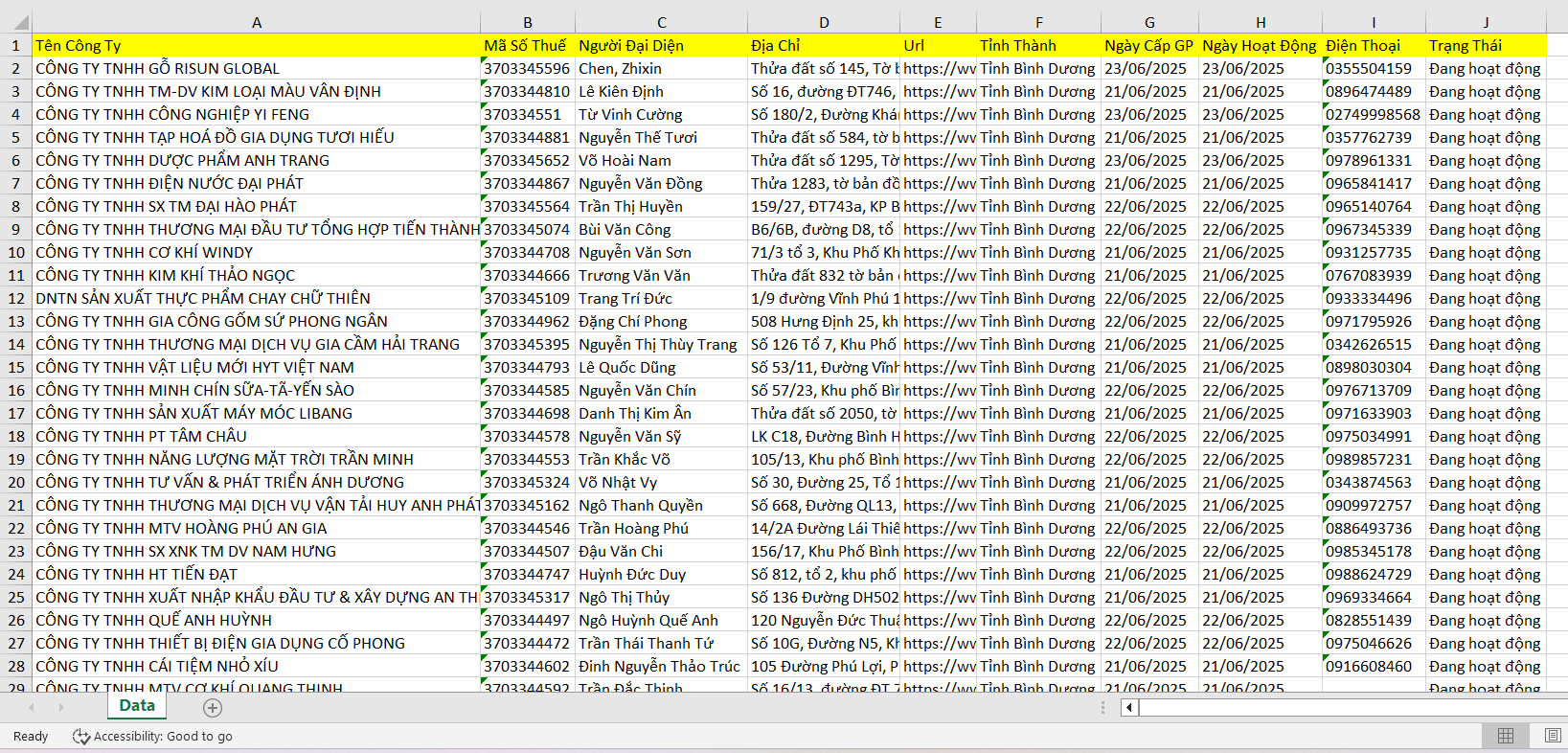This screenshot has height=753, width=1568.
Task: Open the Data sheet tab
Action: 137,706
